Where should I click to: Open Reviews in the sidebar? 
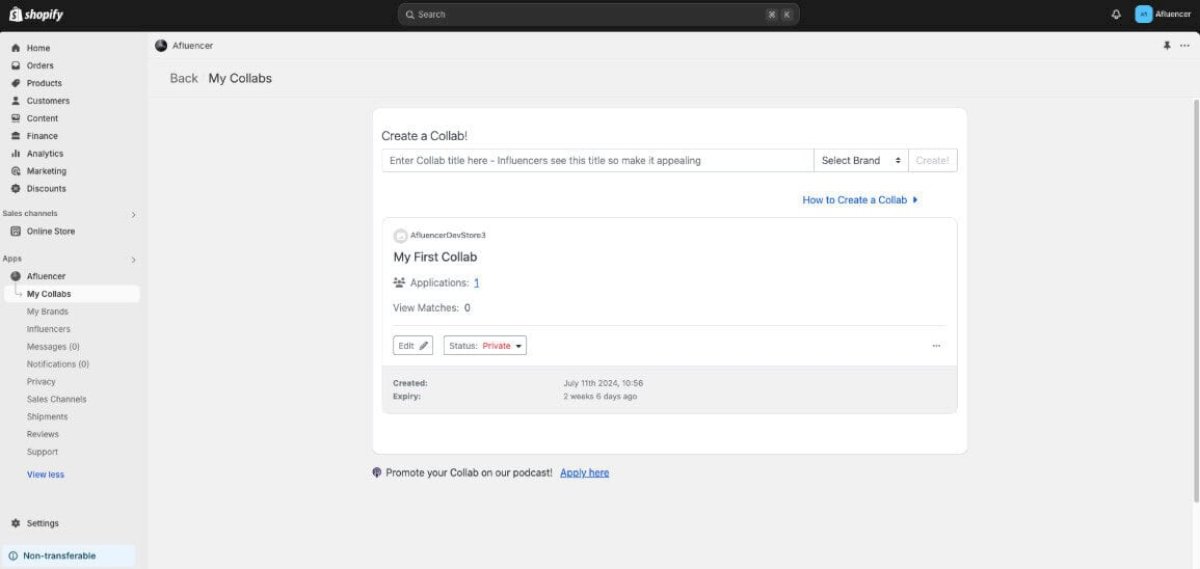43,434
